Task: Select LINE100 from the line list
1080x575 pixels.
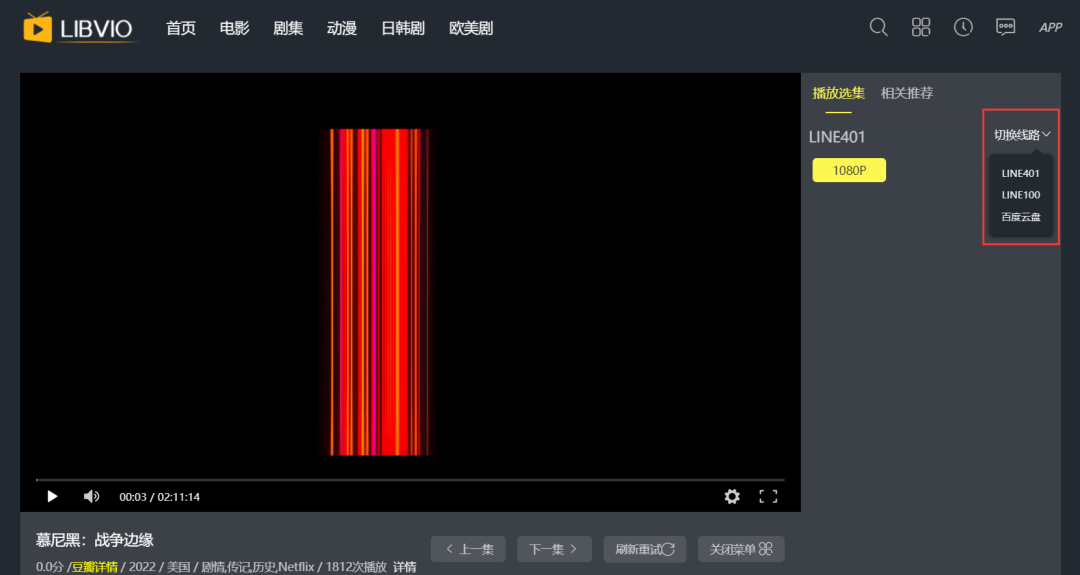Action: pyautogui.click(x=1021, y=195)
